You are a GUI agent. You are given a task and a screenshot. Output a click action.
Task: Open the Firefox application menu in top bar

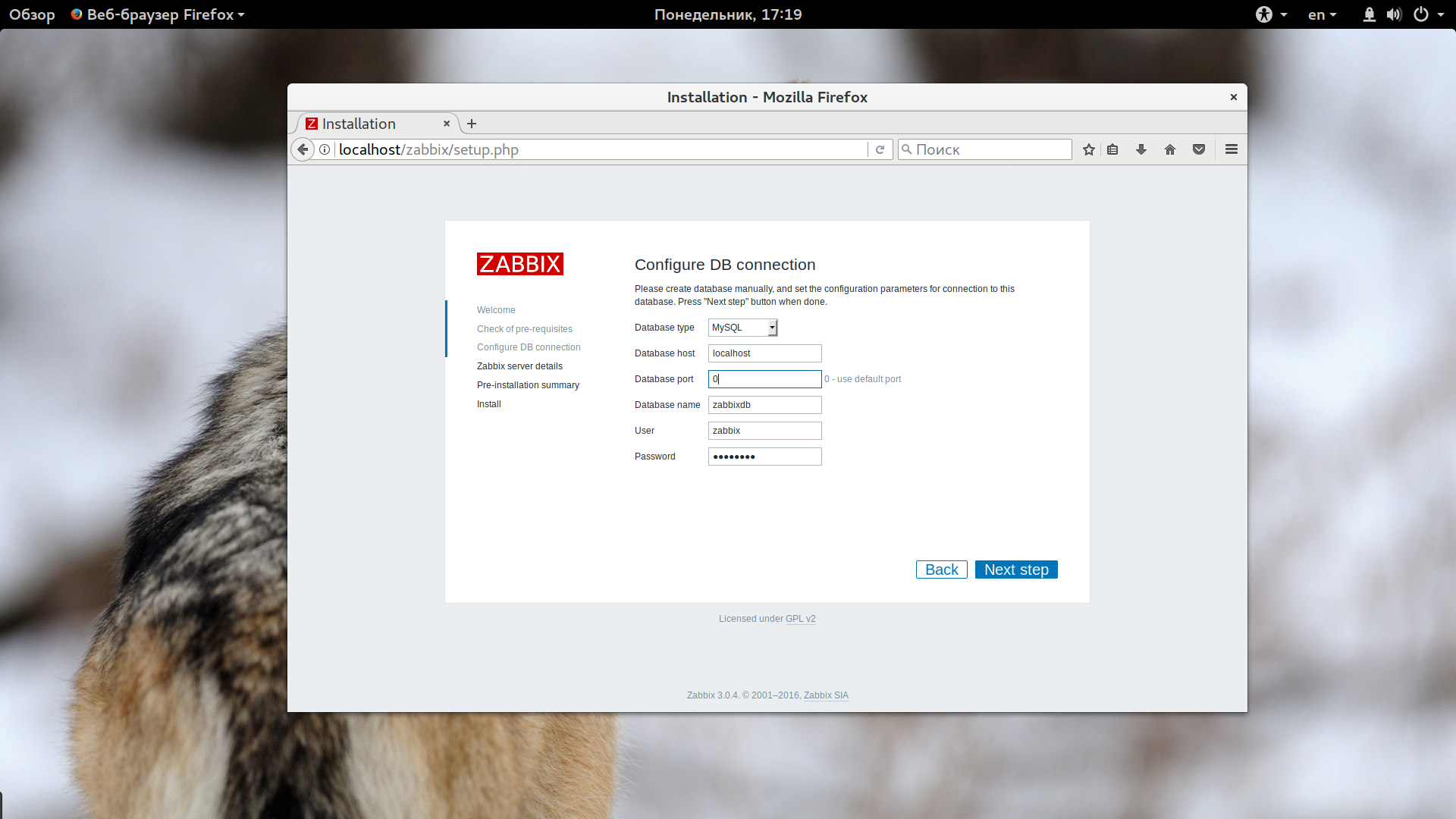click(x=158, y=14)
